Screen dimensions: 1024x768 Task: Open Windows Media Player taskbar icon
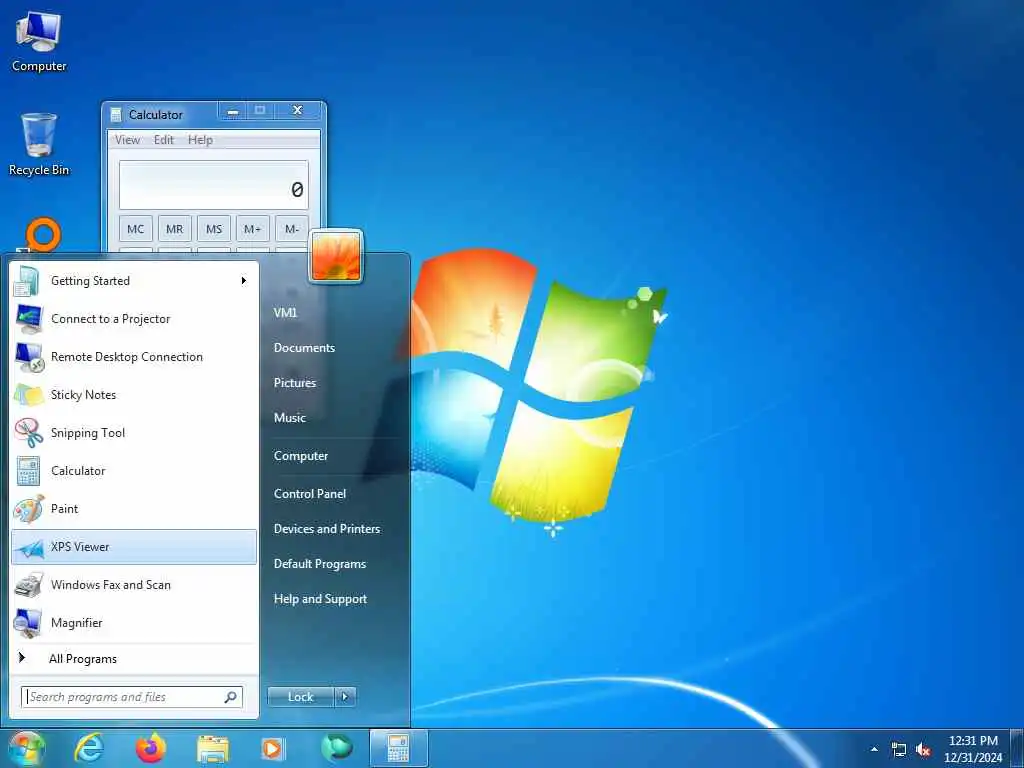[272, 749]
